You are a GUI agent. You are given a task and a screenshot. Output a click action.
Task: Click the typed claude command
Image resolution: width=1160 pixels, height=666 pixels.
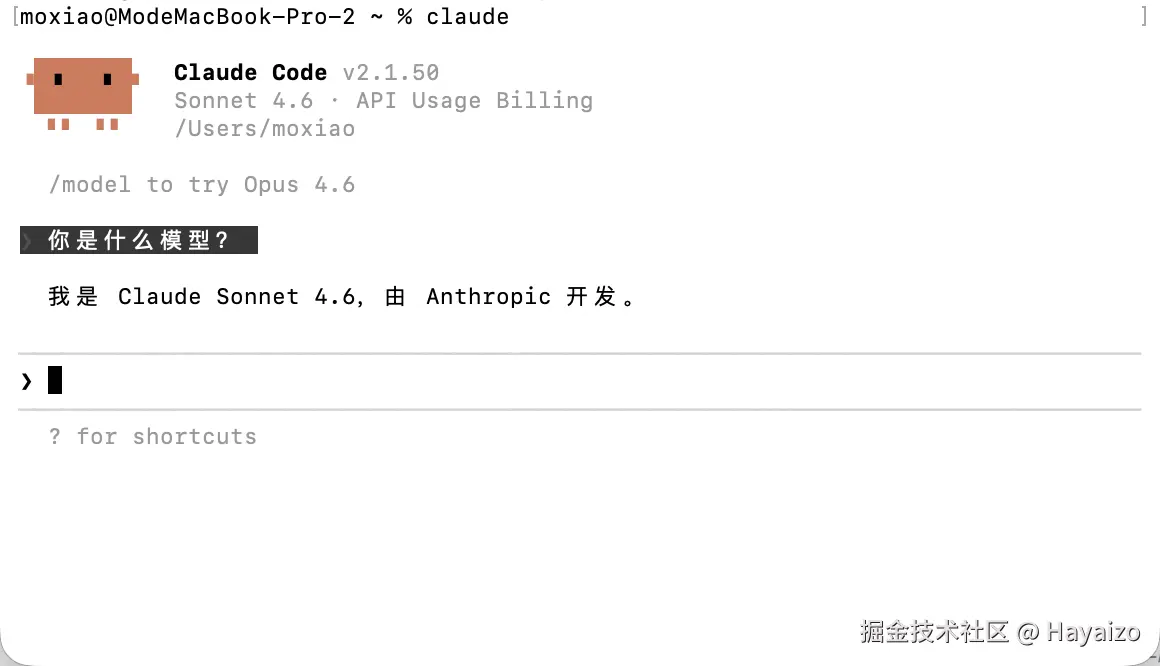(x=468, y=17)
